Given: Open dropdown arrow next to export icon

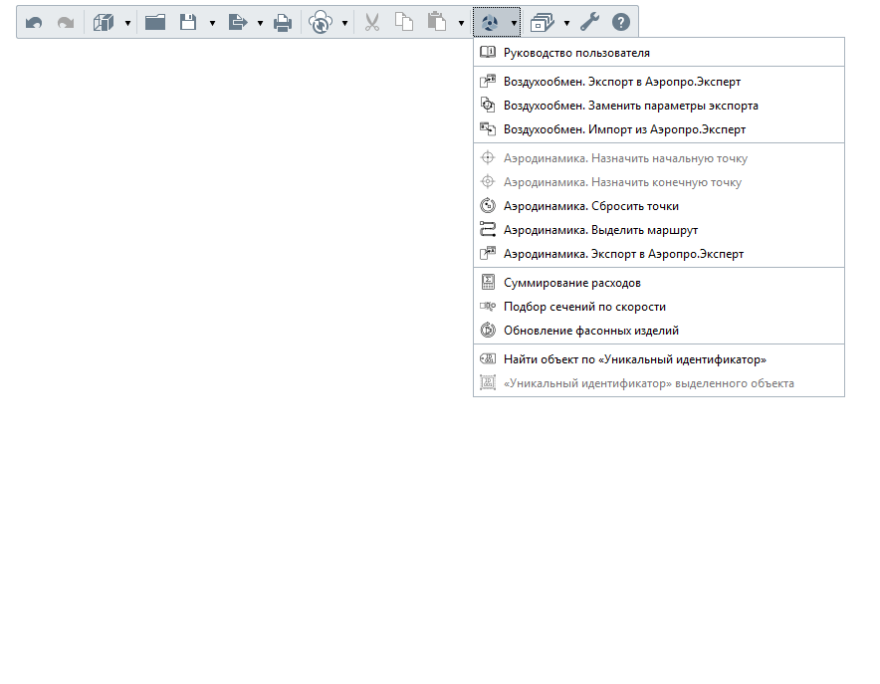Looking at the screenshot, I should click(x=260, y=22).
